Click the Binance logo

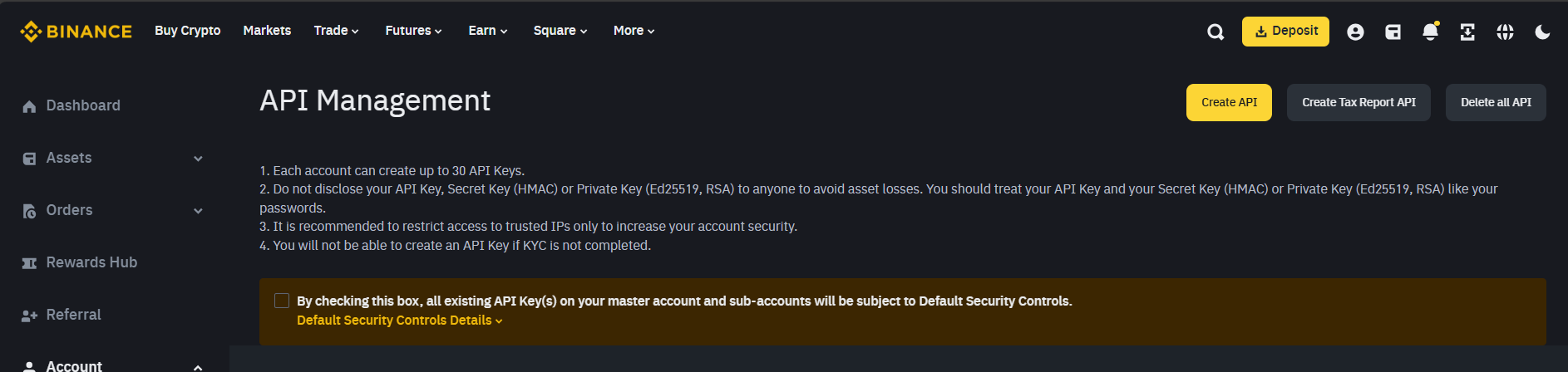click(76, 32)
